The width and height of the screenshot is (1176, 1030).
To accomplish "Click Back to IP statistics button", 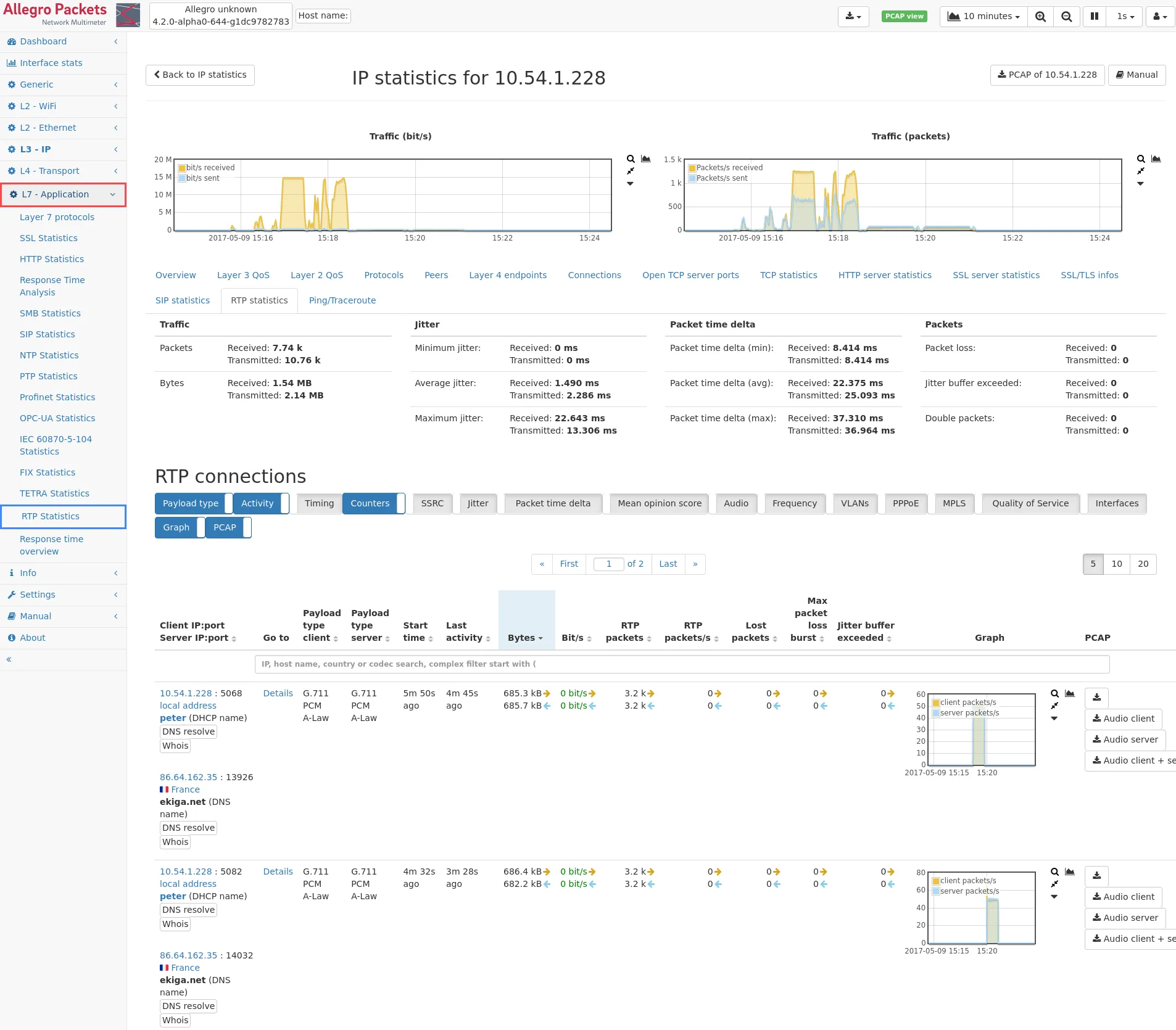I will point(200,75).
